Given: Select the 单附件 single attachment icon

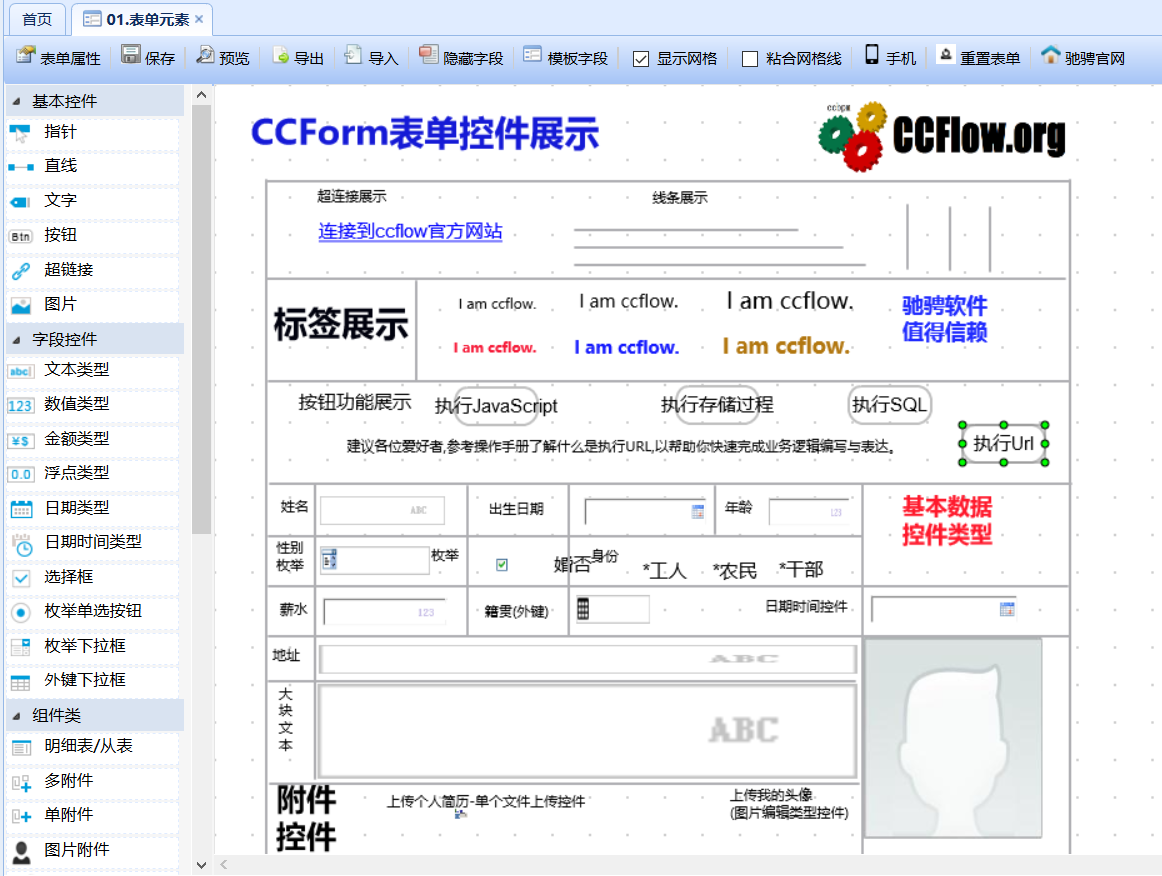Looking at the screenshot, I should [x=21, y=816].
